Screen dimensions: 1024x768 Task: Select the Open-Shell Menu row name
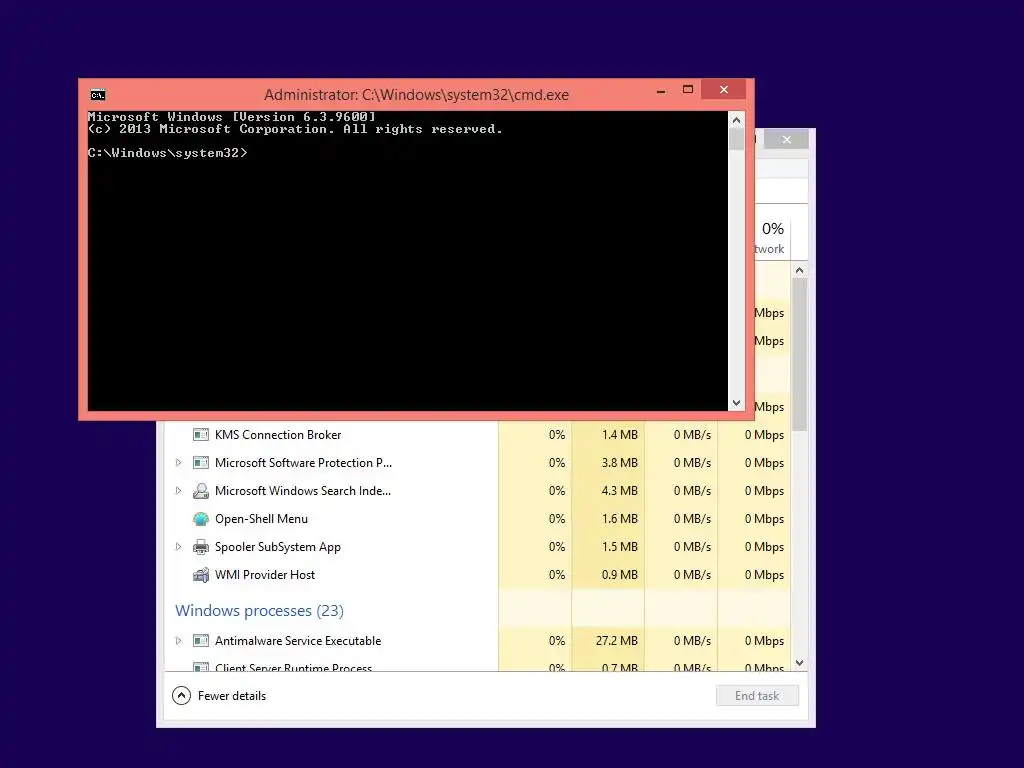(261, 519)
